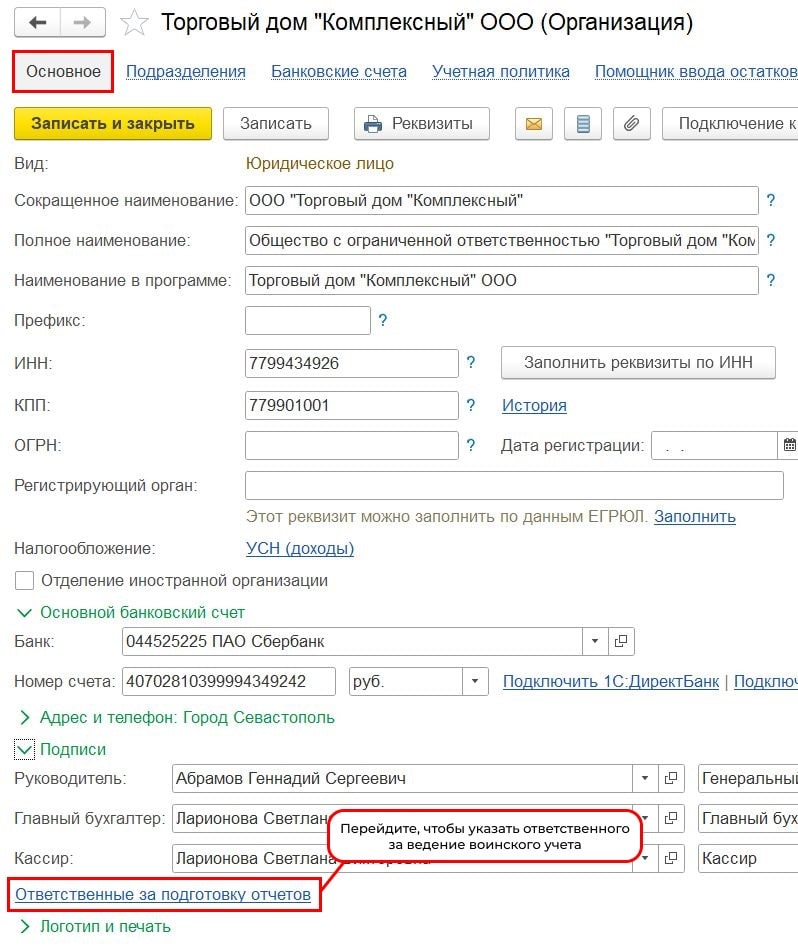Viewport: 798px width, 946px height.
Task: Open 'Ответственные за подготовку отчетов' link
Action: pos(163,894)
